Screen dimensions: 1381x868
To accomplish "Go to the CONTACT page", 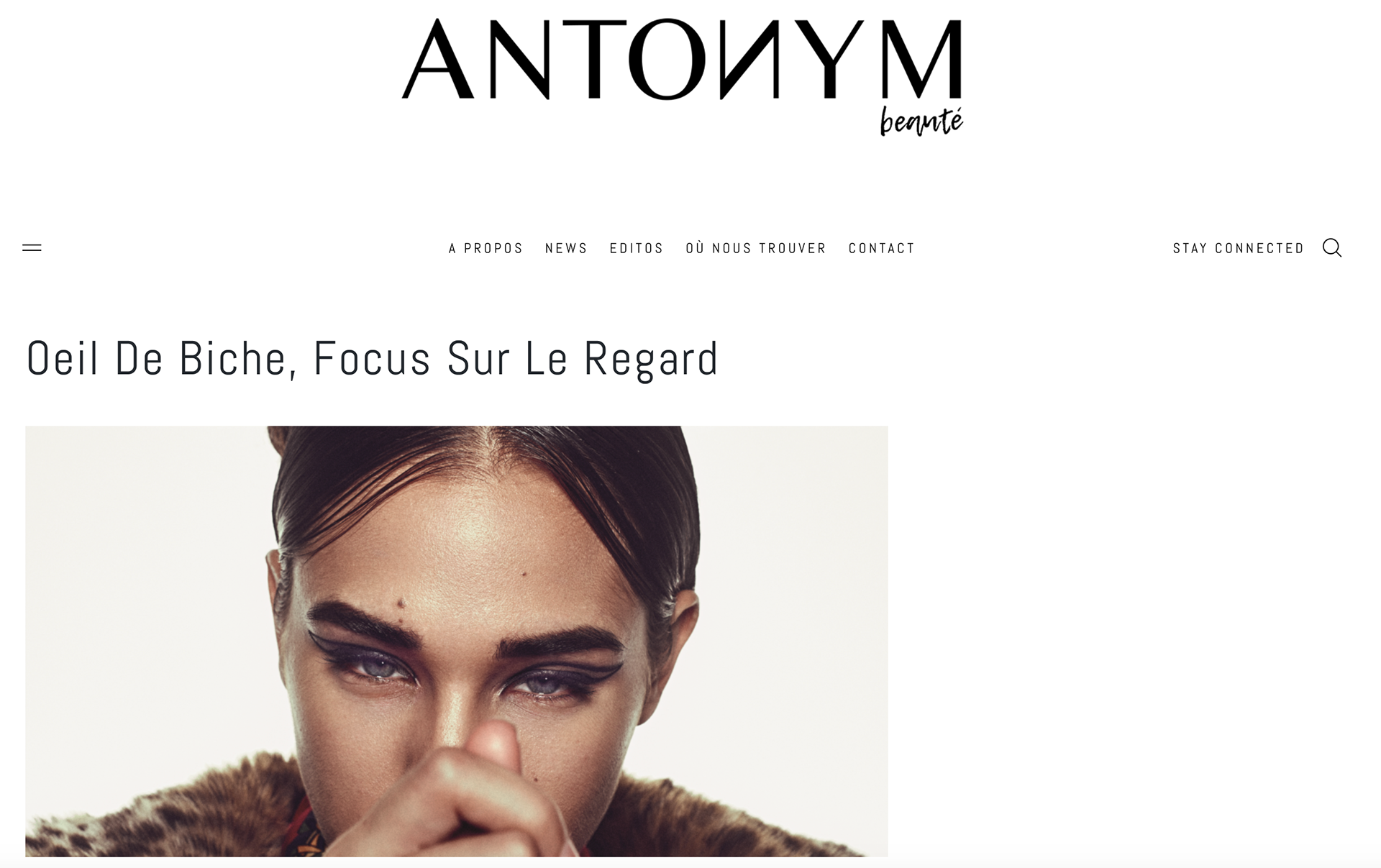I will click(x=882, y=248).
